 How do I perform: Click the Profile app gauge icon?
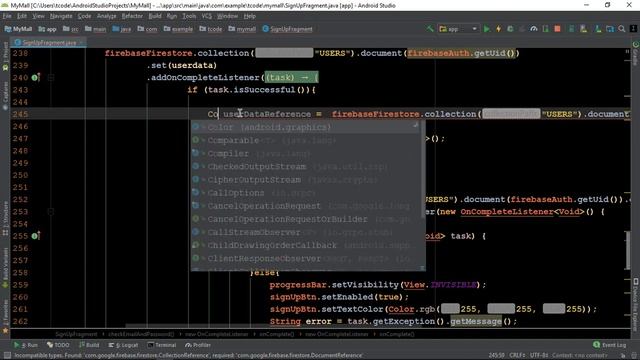533,29
